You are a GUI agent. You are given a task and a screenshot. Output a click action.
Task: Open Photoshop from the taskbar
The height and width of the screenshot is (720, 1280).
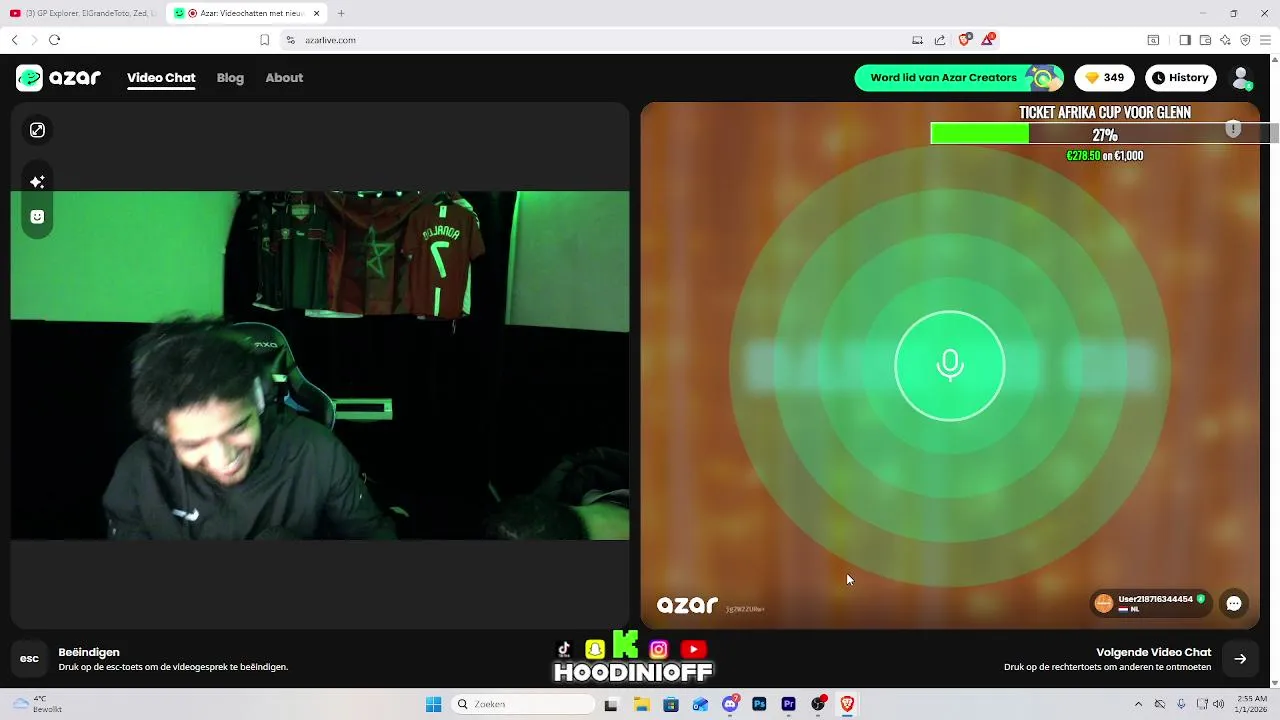(x=759, y=704)
